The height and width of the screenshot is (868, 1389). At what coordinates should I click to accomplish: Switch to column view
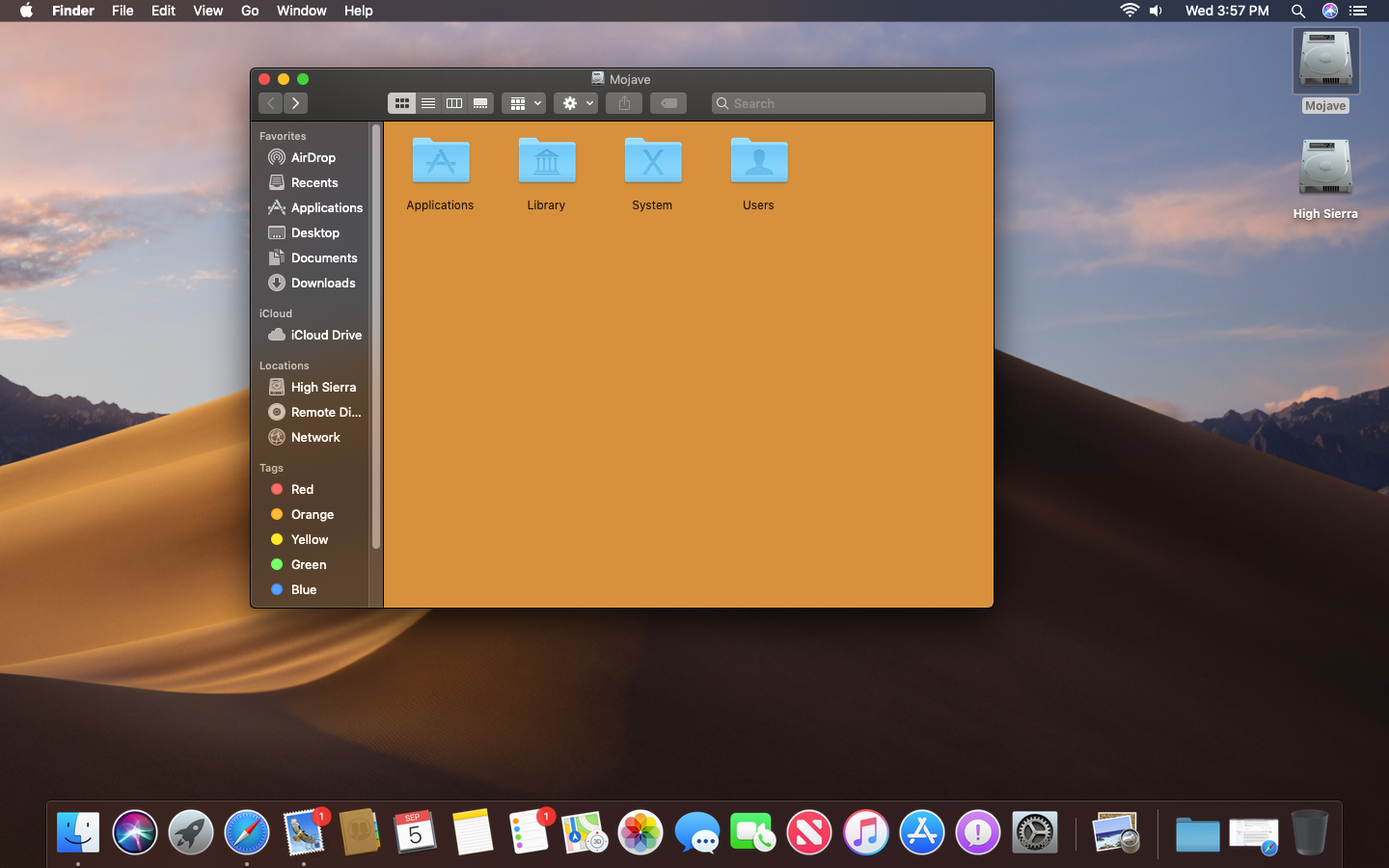454,103
